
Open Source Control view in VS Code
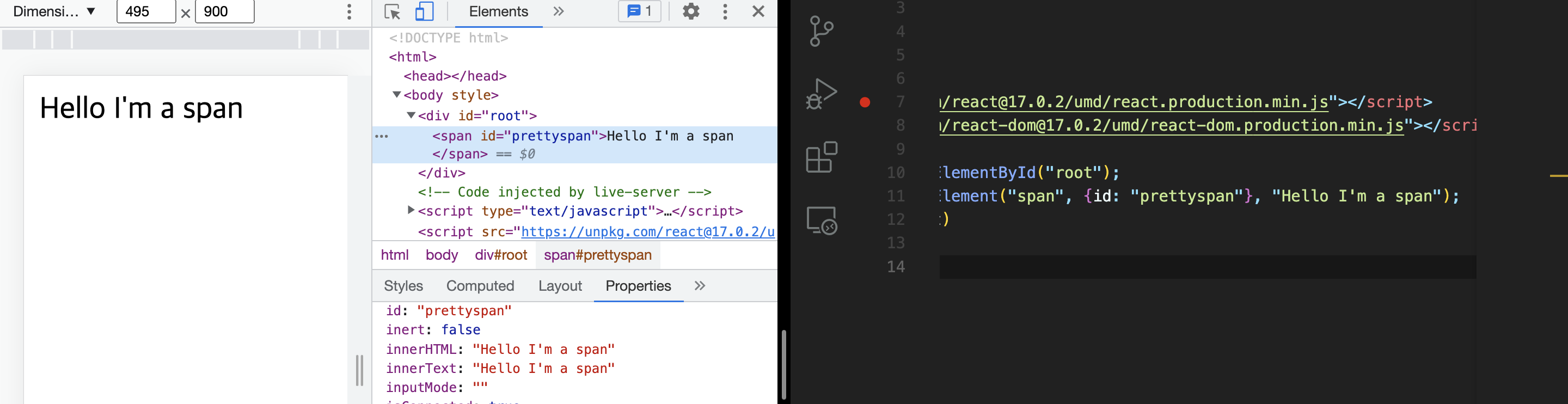tap(822, 31)
